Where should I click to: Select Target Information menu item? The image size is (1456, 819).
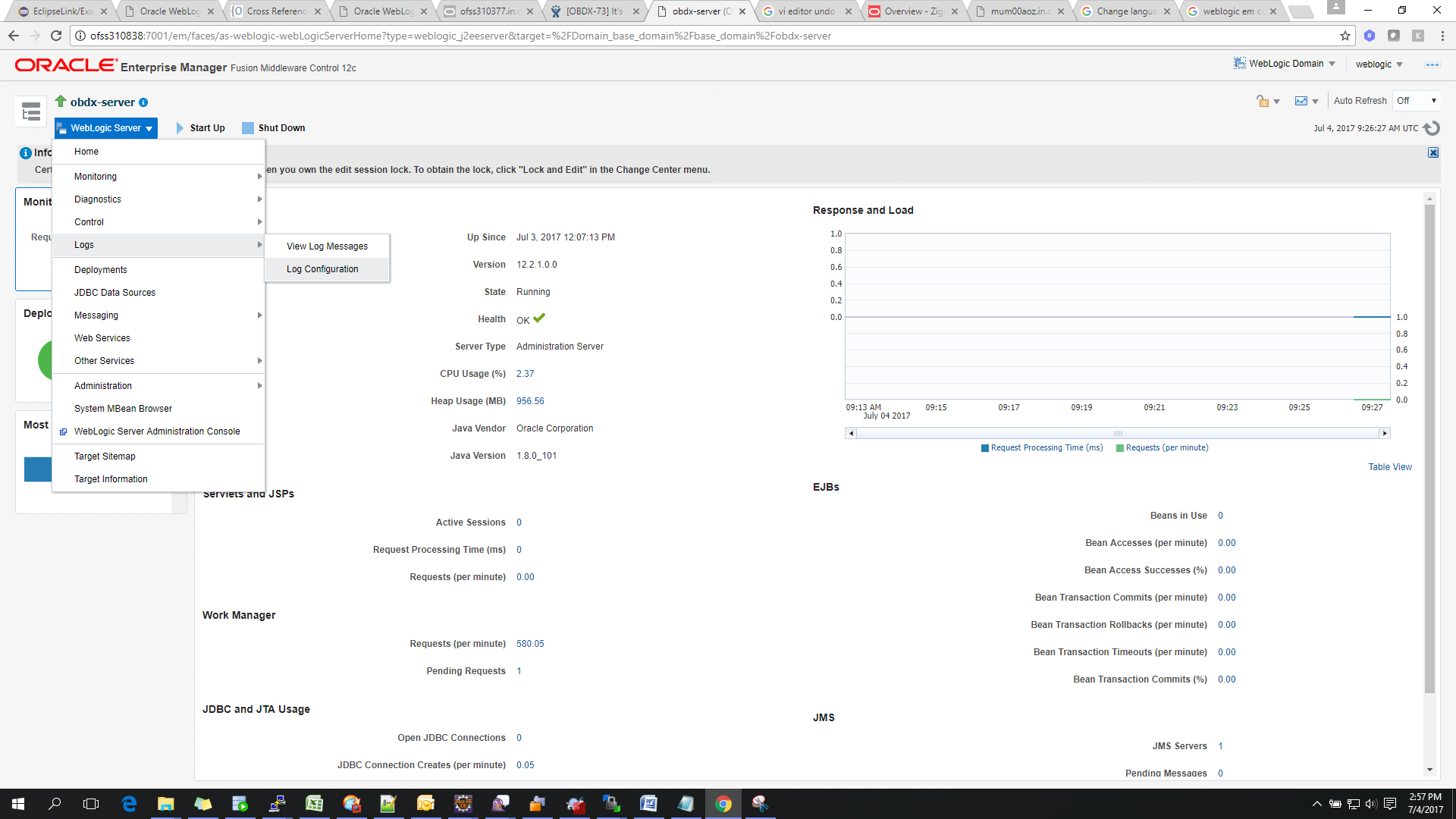[158, 479]
